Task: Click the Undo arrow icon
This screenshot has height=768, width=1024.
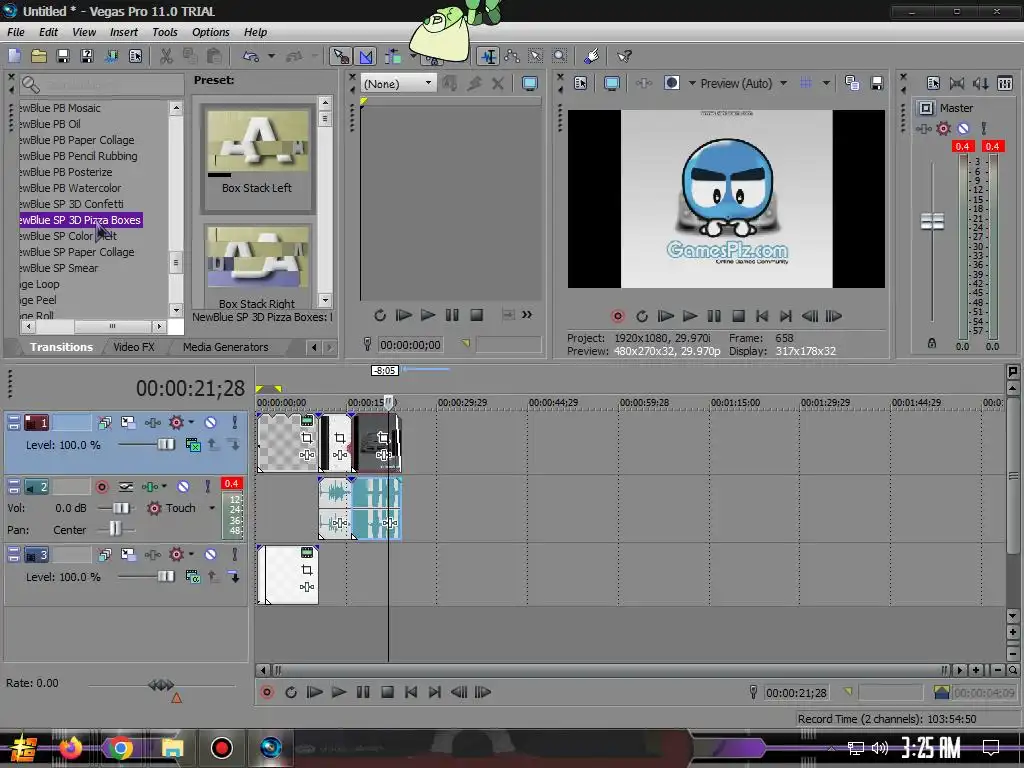Action: click(251, 56)
